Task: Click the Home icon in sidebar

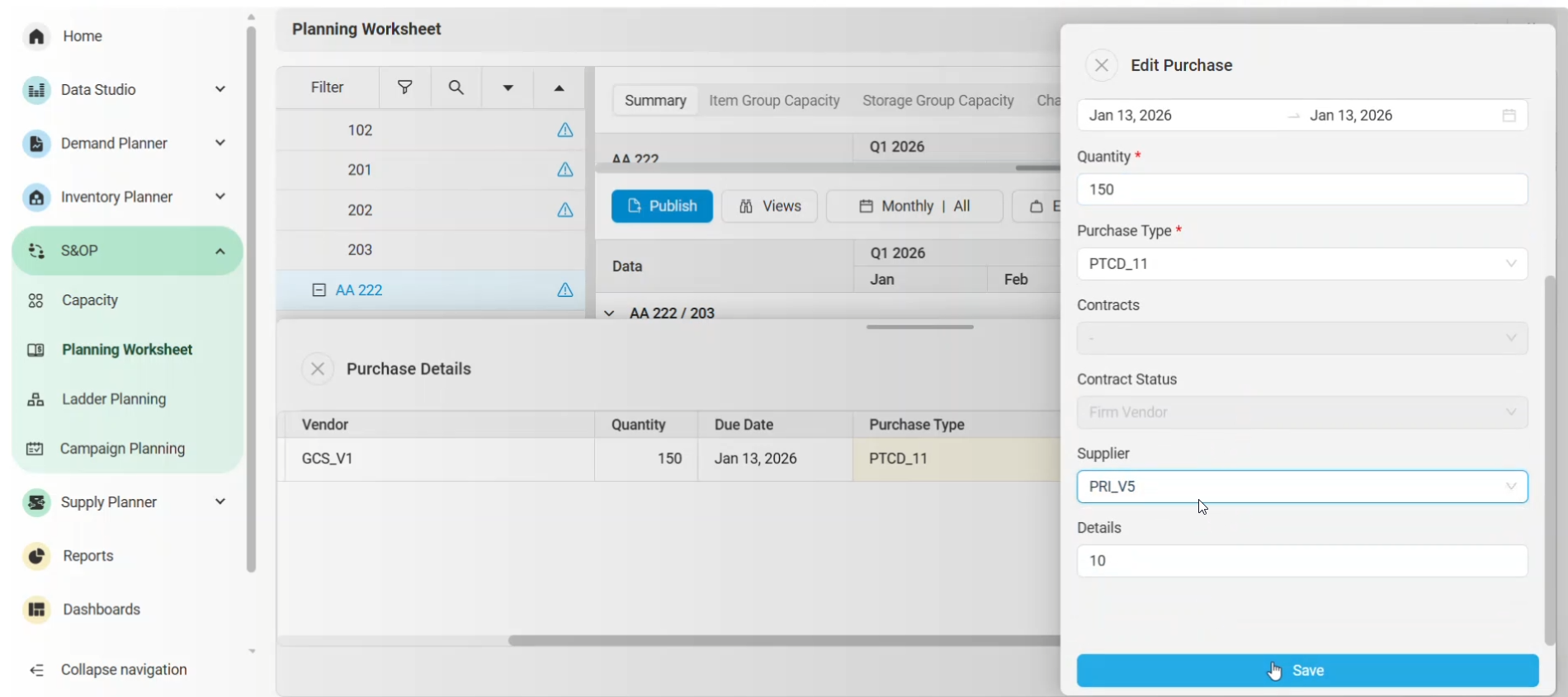Action: click(36, 36)
